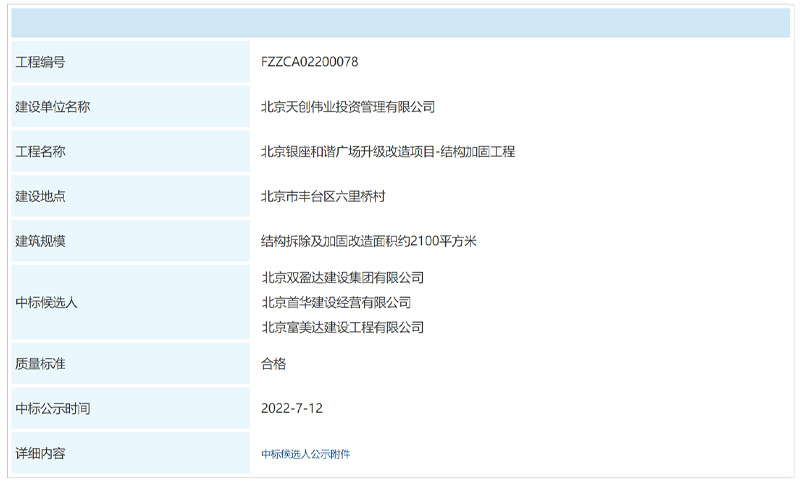Image resolution: width=800 pixels, height=483 pixels.
Task: Click the 中标候选人 label
Action: 46,302
